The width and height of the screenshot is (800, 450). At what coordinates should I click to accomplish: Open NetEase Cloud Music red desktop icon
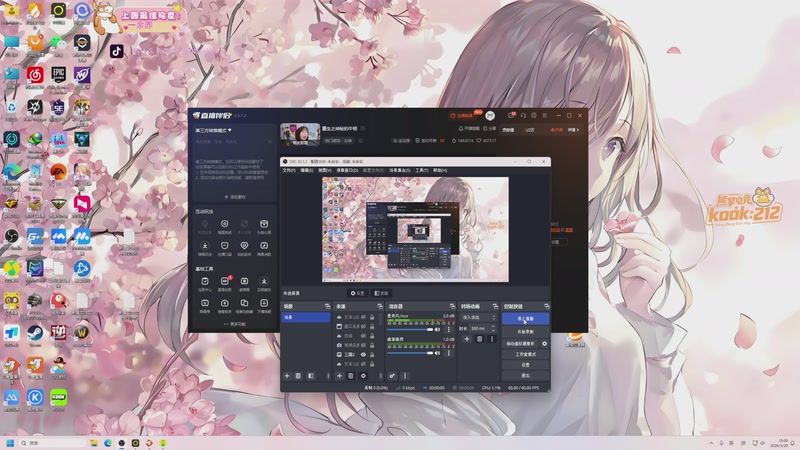pyautogui.click(x=35, y=75)
